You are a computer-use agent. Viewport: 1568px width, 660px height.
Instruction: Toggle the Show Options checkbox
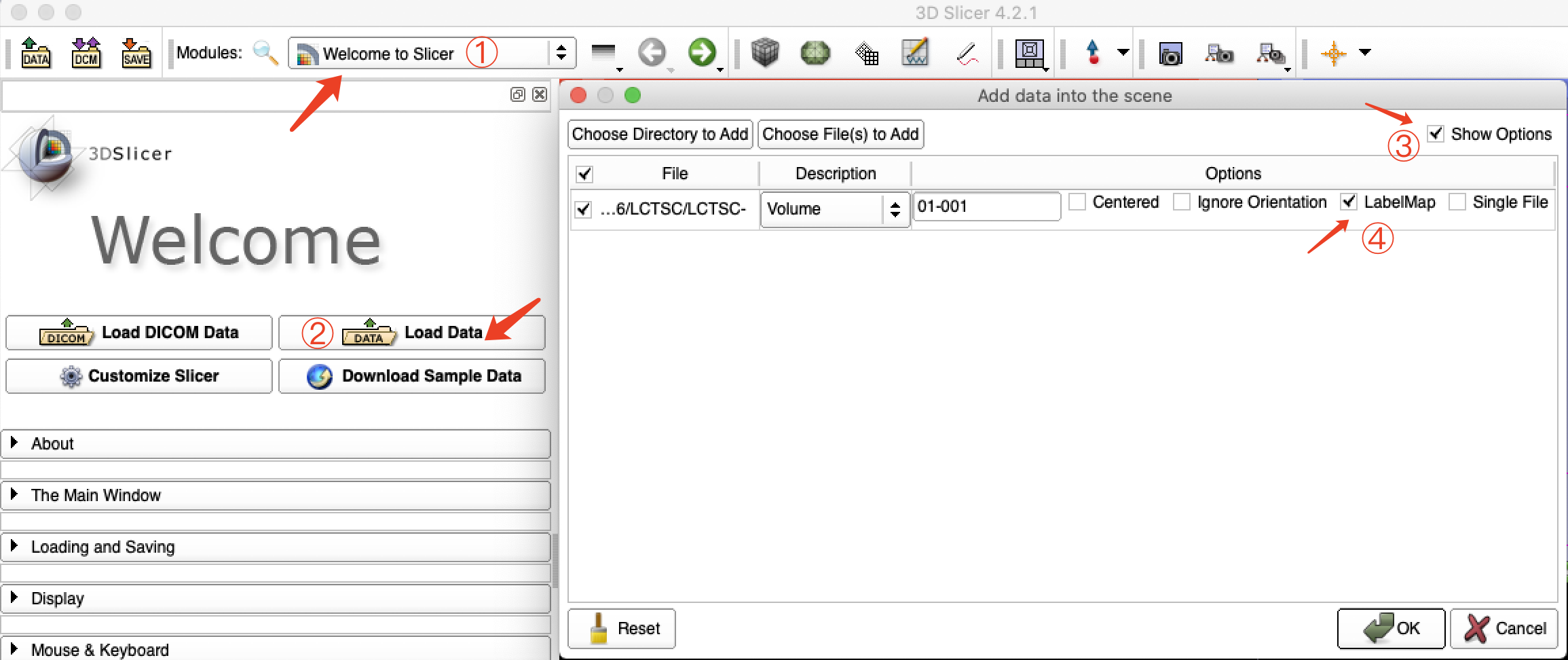[1436, 134]
